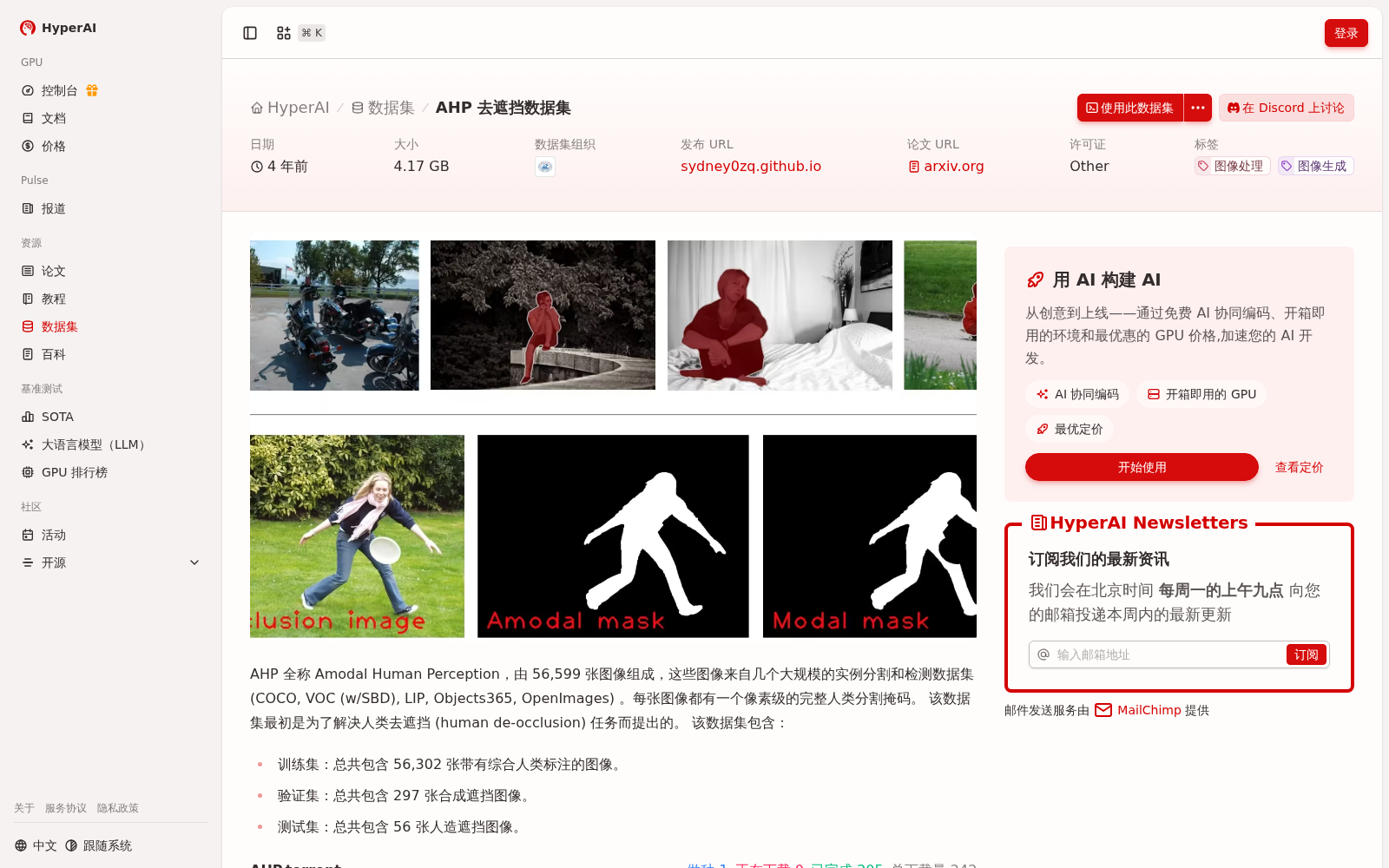This screenshot has height=868, width=1389.
Task: Open the Amodal mask image
Action: coord(613,536)
